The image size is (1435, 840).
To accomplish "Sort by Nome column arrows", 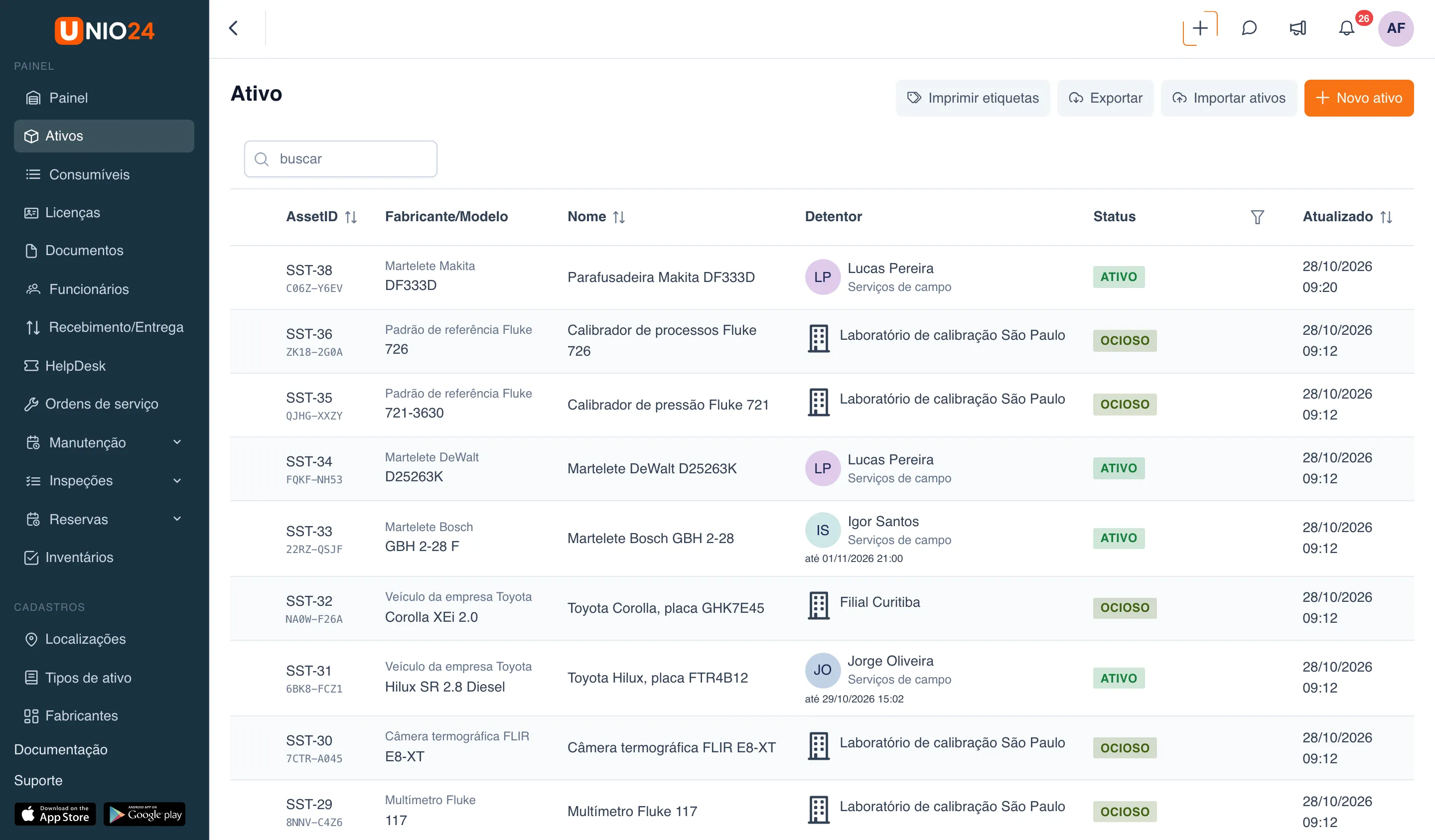I will coord(619,217).
